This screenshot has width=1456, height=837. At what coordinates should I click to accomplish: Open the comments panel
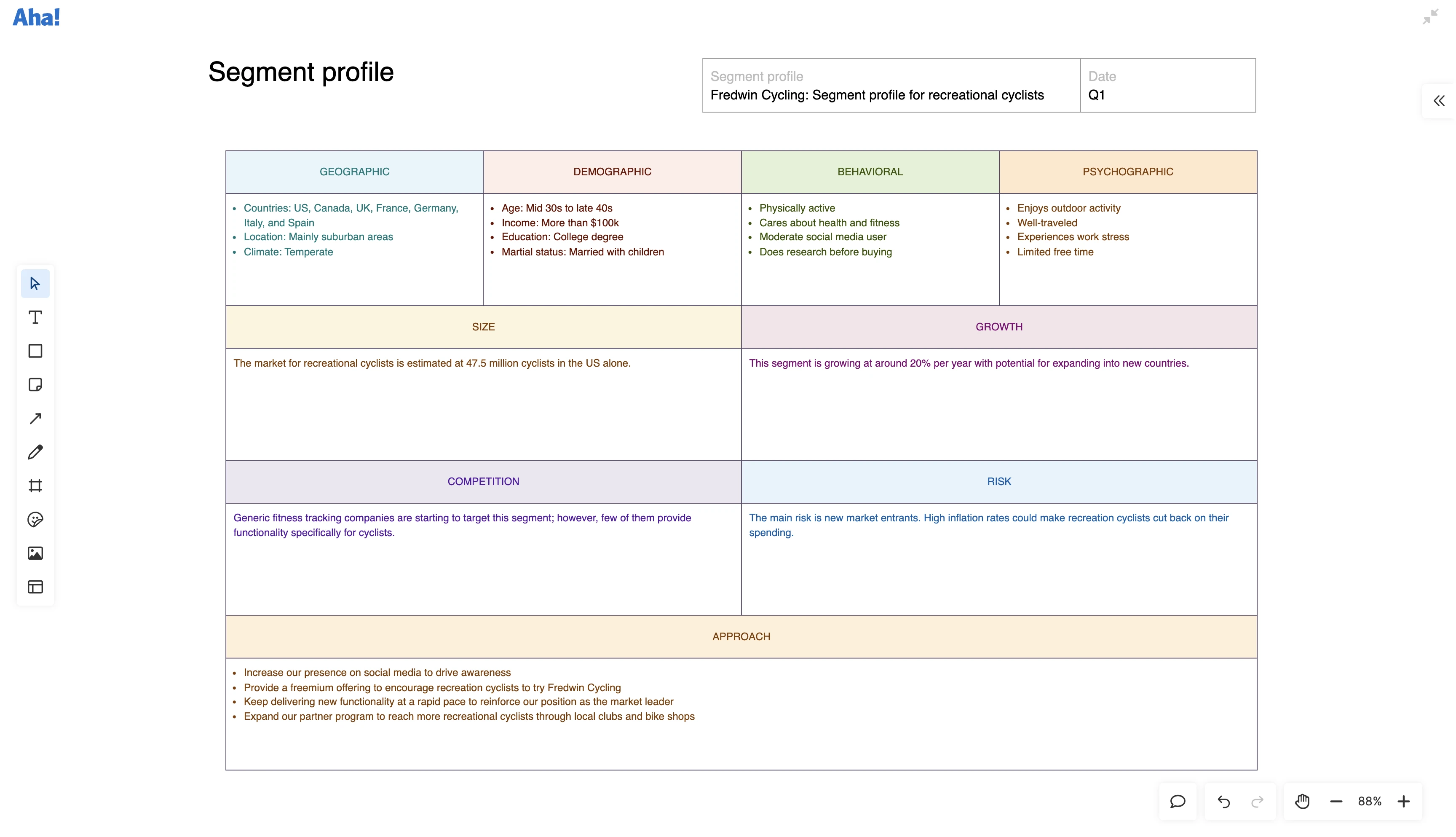pos(1178,801)
